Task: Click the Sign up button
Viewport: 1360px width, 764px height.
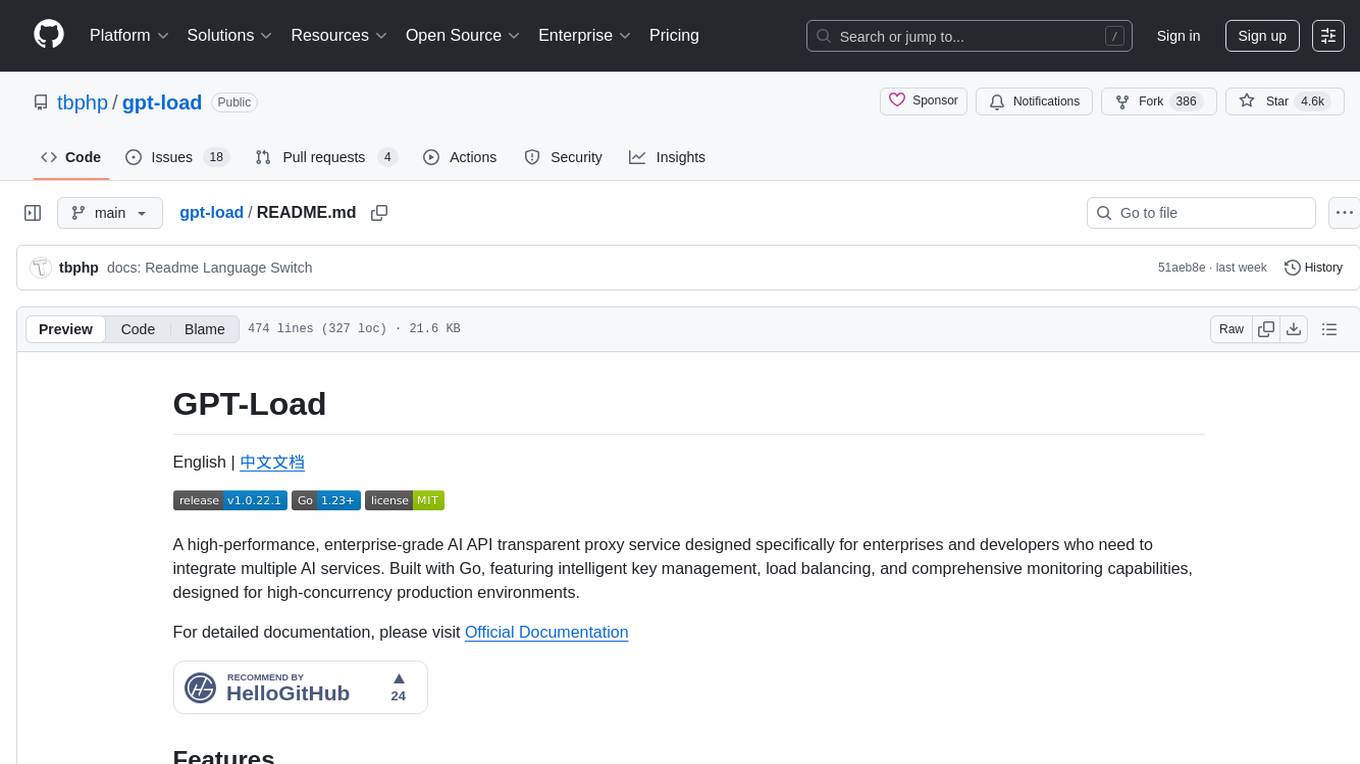Action: tap(1262, 36)
